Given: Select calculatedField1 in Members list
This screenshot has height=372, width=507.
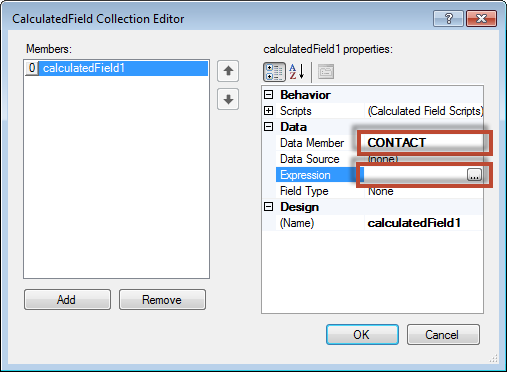Looking at the screenshot, I should pos(116,68).
